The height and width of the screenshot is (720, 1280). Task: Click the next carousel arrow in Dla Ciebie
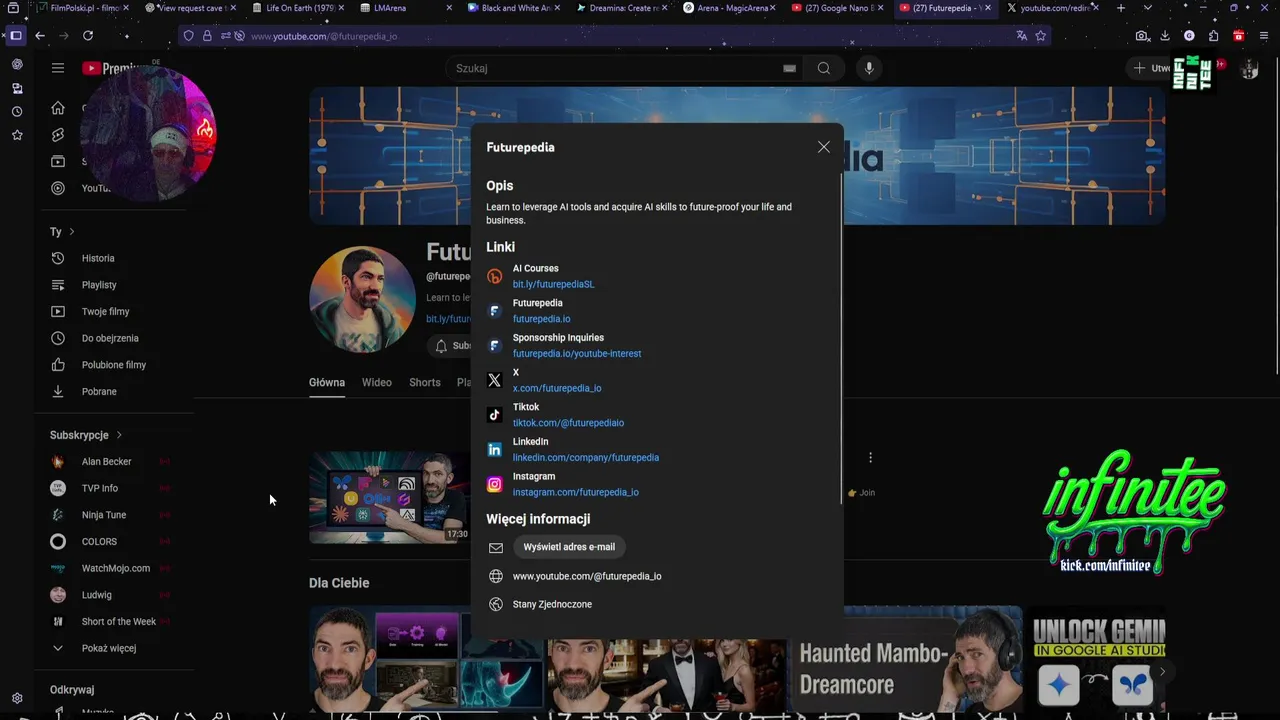[1162, 672]
